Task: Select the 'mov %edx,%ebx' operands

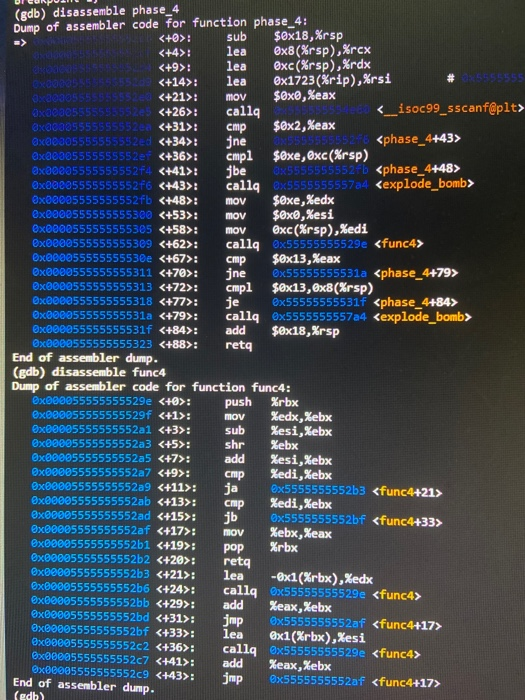Action: click(x=301, y=417)
